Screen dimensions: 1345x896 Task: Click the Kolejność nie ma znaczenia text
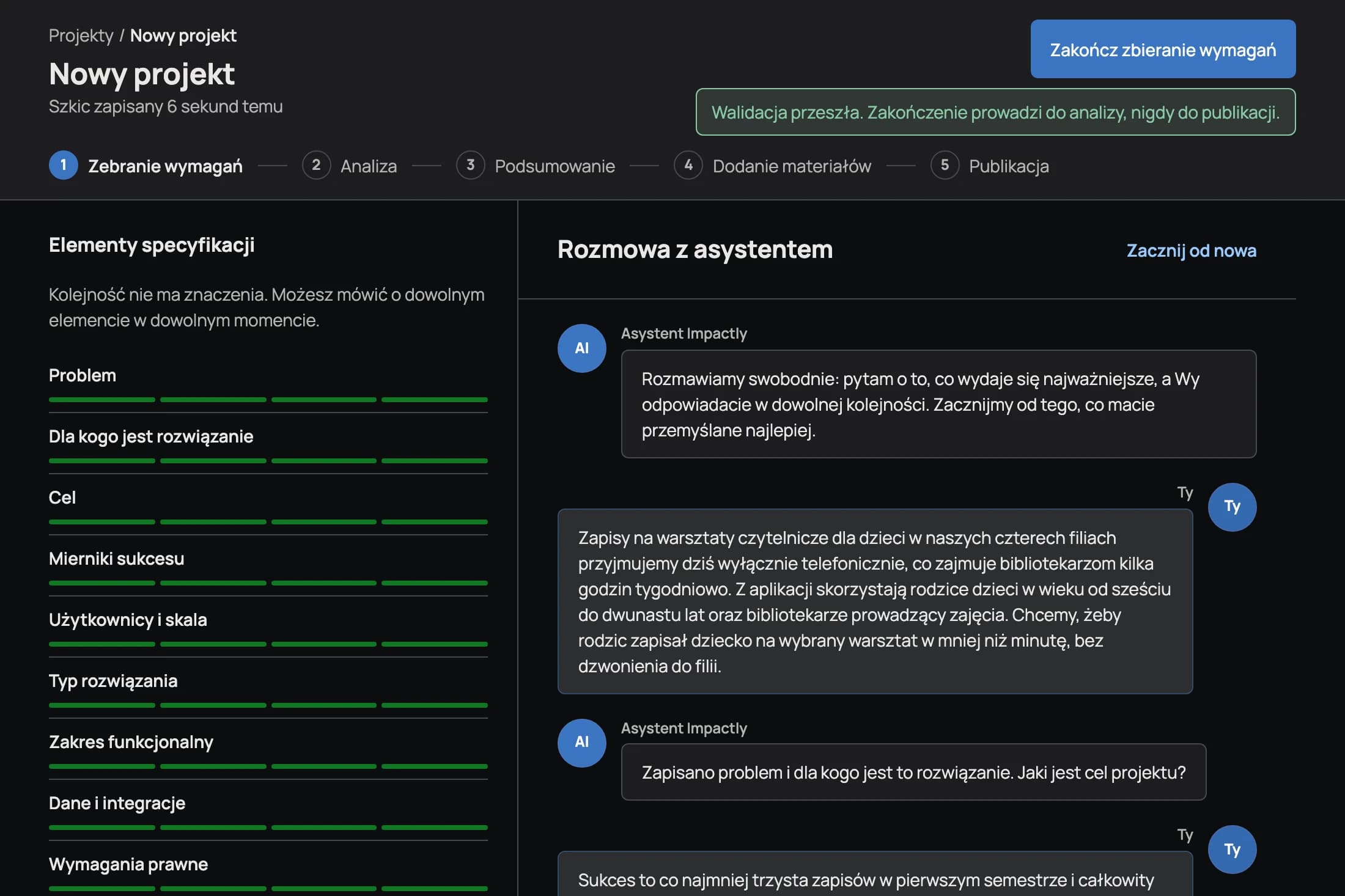pyautogui.click(x=267, y=307)
